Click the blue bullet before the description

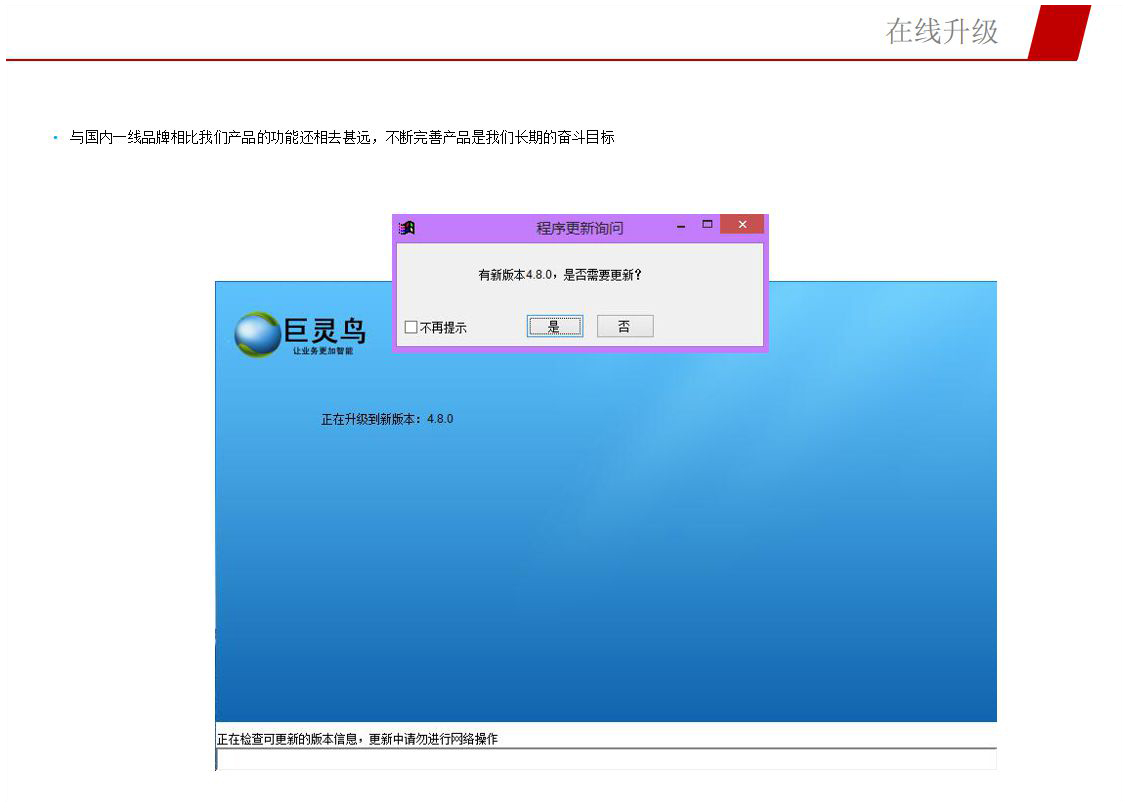[x=56, y=138]
